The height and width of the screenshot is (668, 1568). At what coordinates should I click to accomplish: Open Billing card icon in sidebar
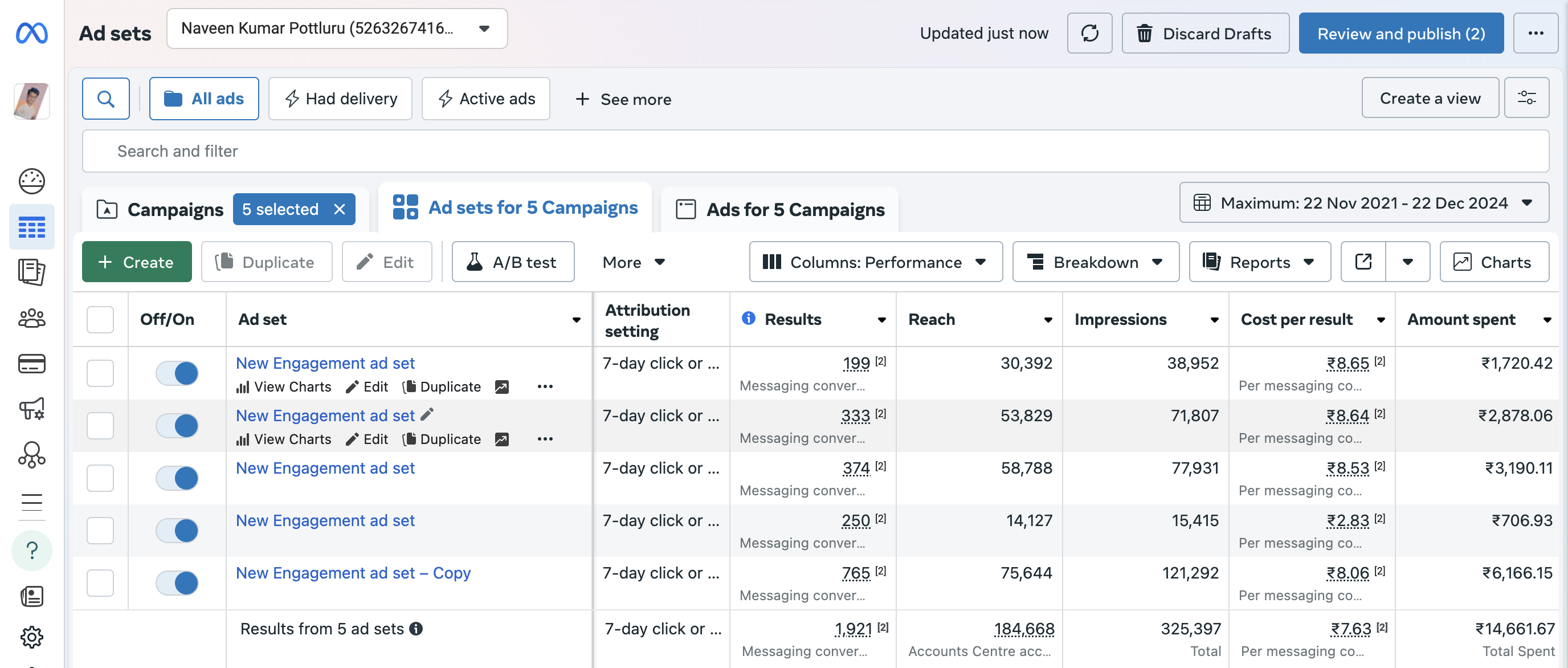pos(32,364)
